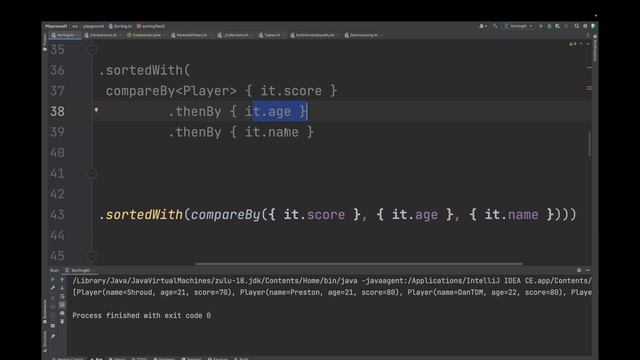
Task: Go to next highlighted problem arrow
Action: (588, 44)
